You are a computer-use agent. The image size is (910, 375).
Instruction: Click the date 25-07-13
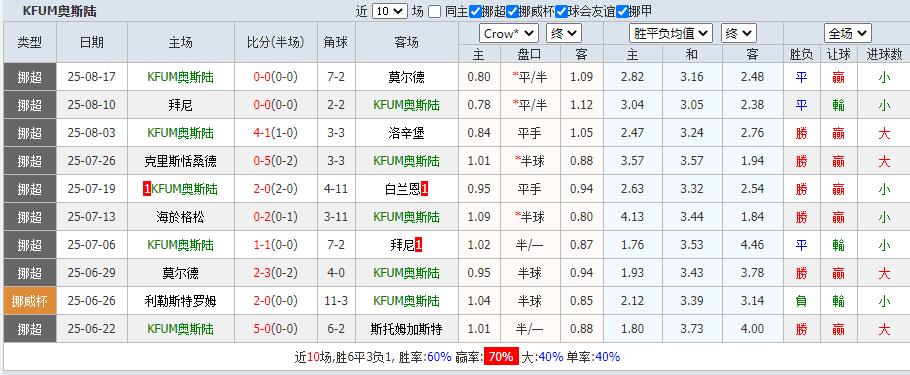pos(92,217)
